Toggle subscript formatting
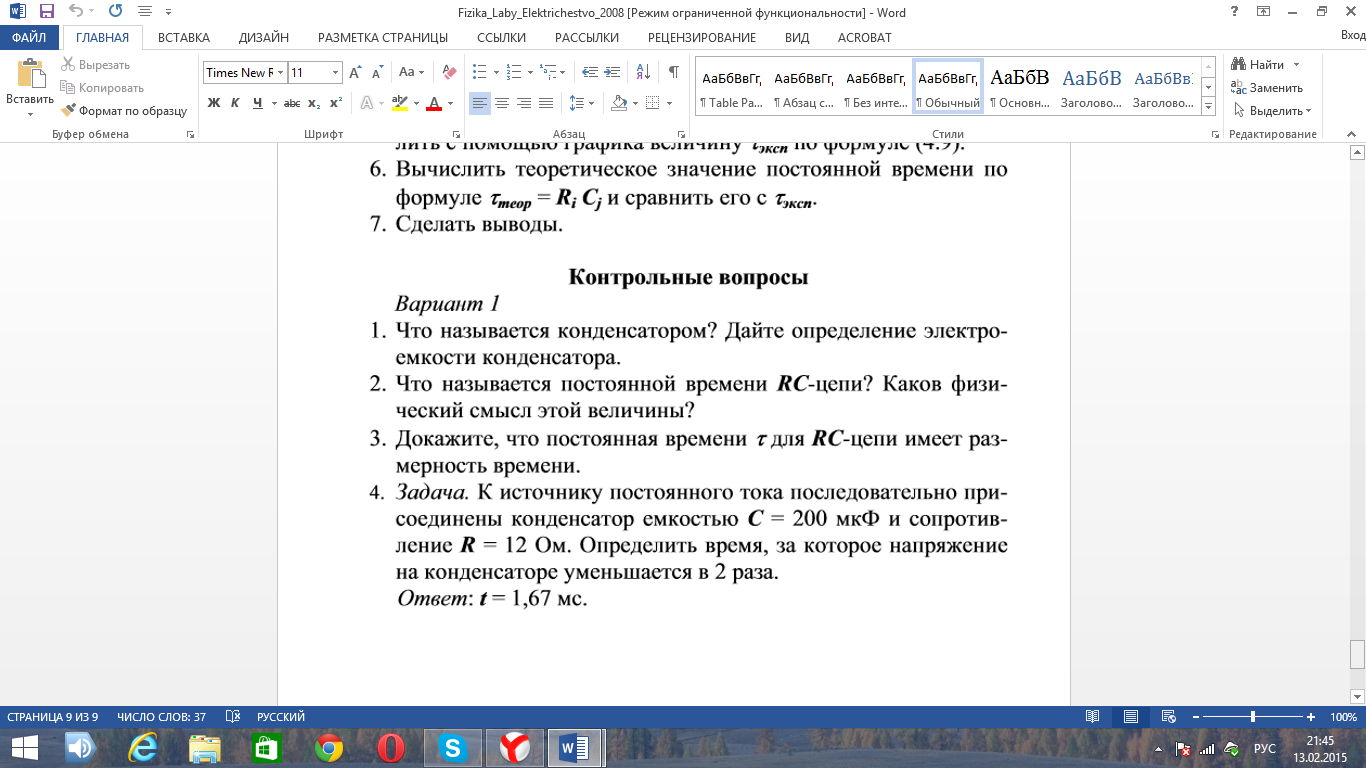The image size is (1366, 768). [314, 103]
